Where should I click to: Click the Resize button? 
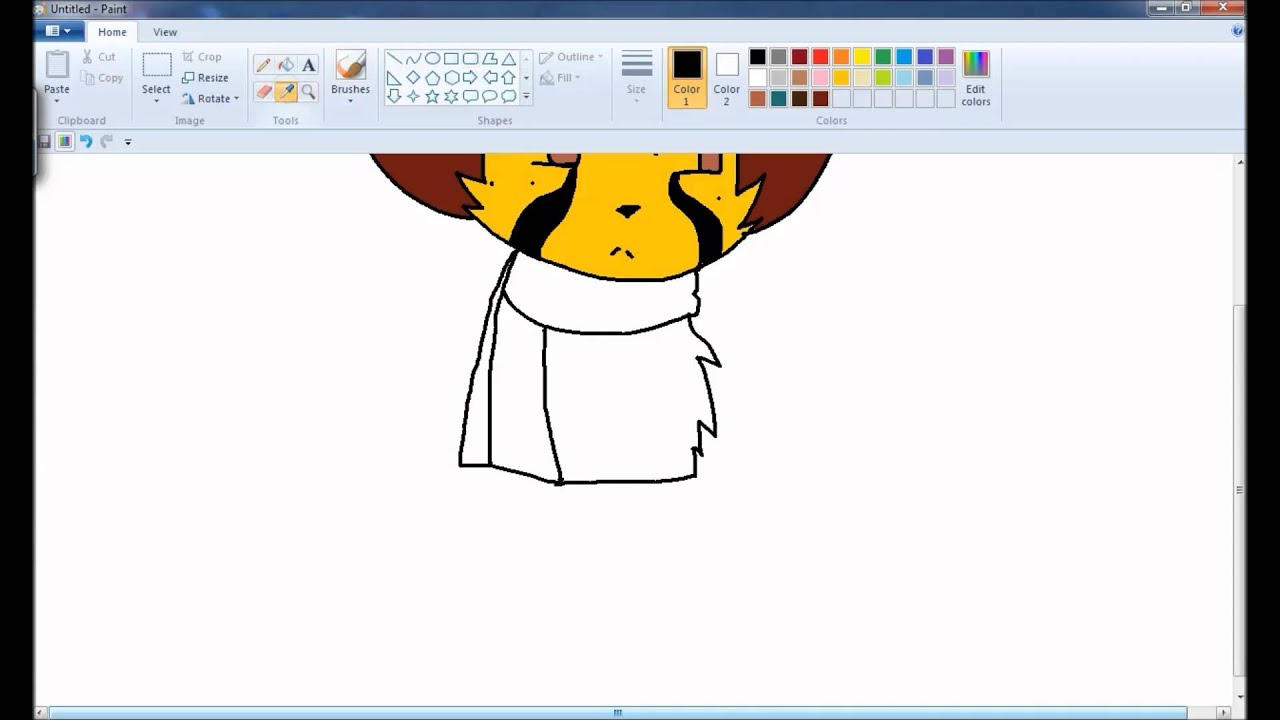coord(205,78)
